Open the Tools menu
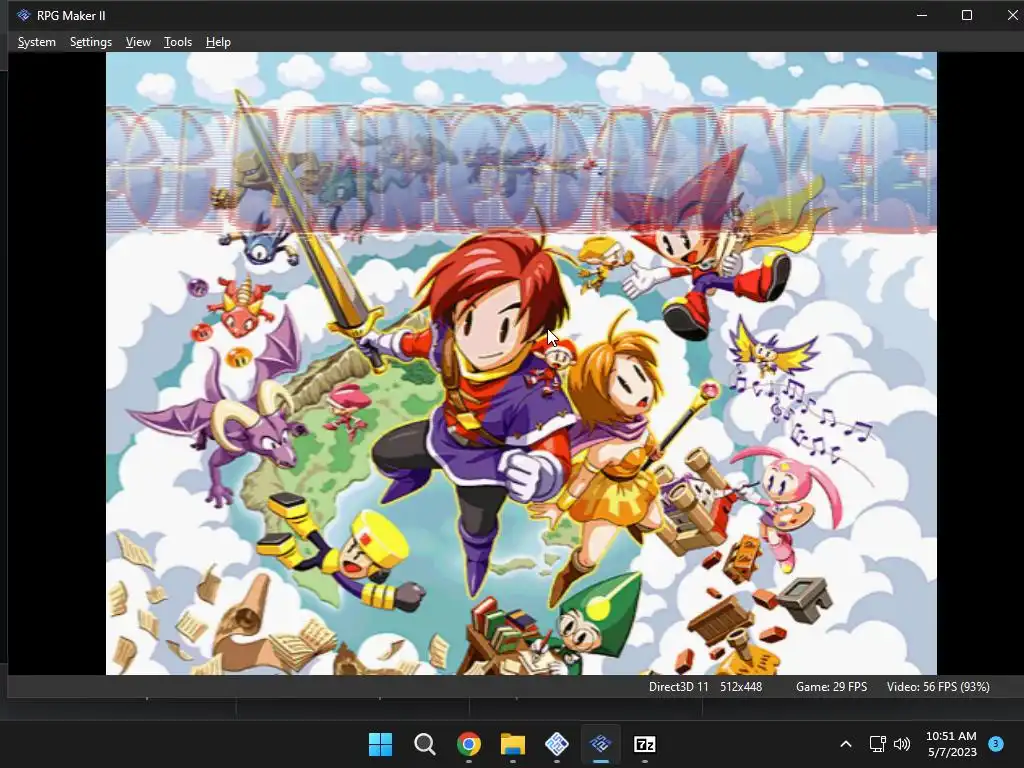 click(x=178, y=42)
